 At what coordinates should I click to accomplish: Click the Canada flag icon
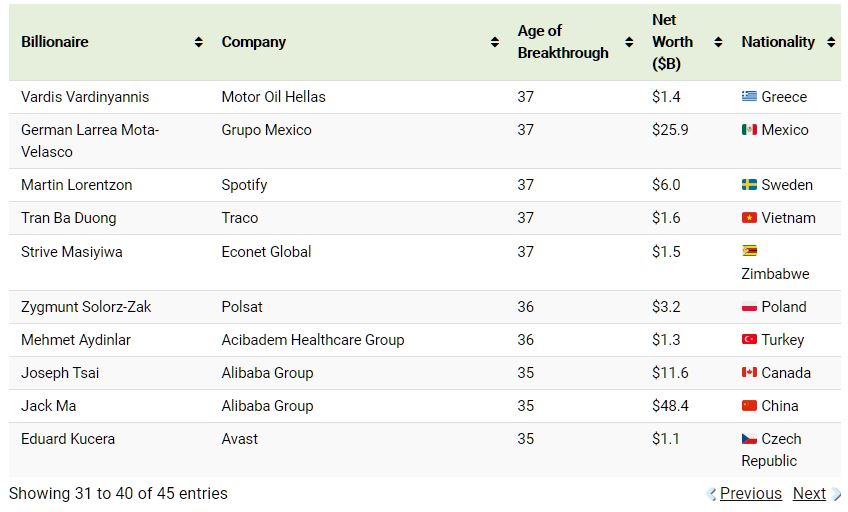click(x=749, y=373)
